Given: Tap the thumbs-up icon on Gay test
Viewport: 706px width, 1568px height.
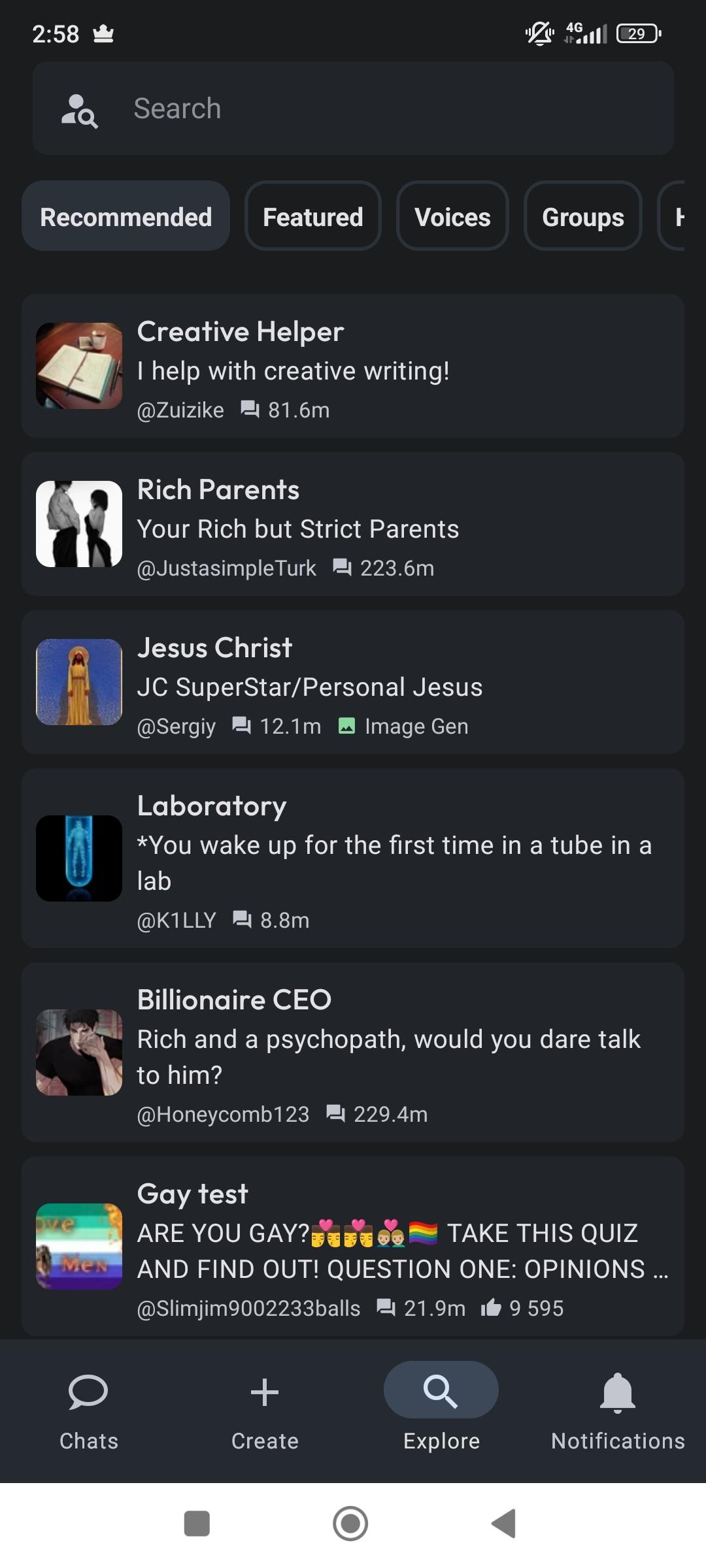Looking at the screenshot, I should coord(491,1307).
